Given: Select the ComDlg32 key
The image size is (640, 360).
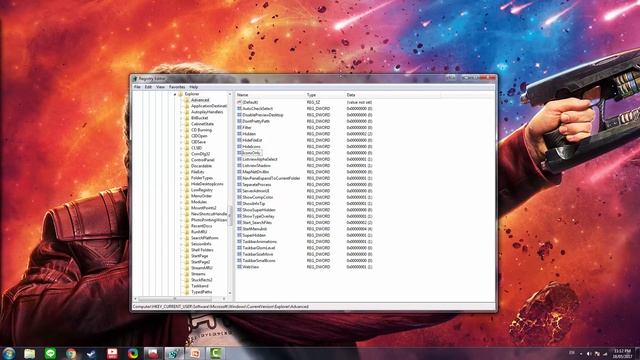Looking at the screenshot, I should tap(200, 154).
